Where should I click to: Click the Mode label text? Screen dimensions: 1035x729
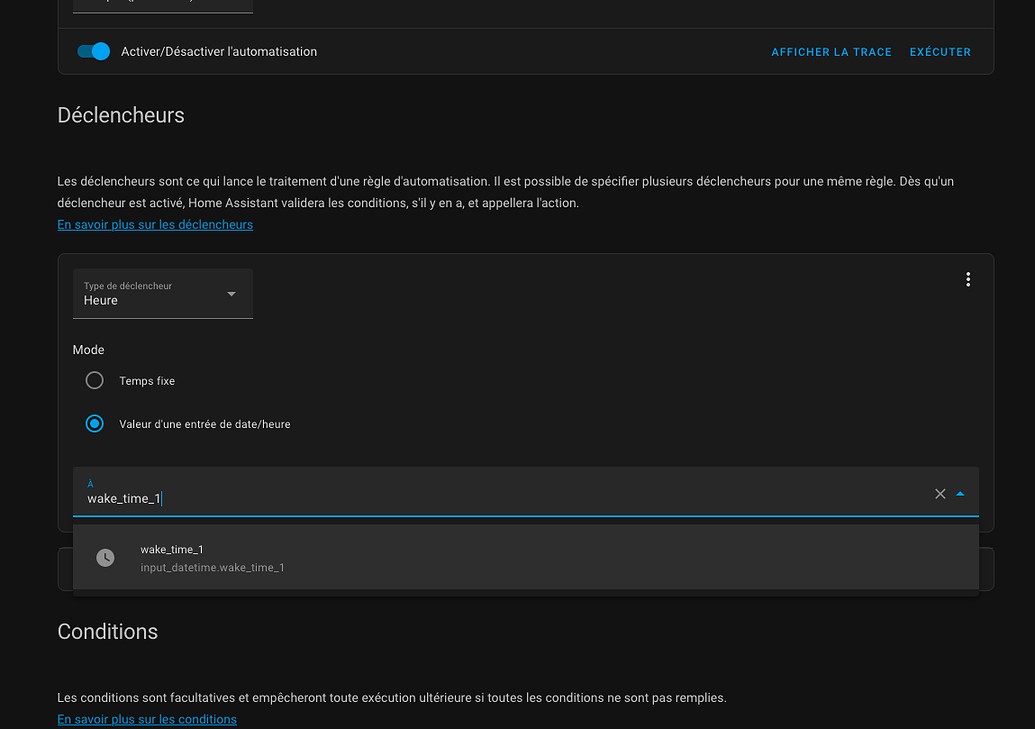(x=89, y=350)
